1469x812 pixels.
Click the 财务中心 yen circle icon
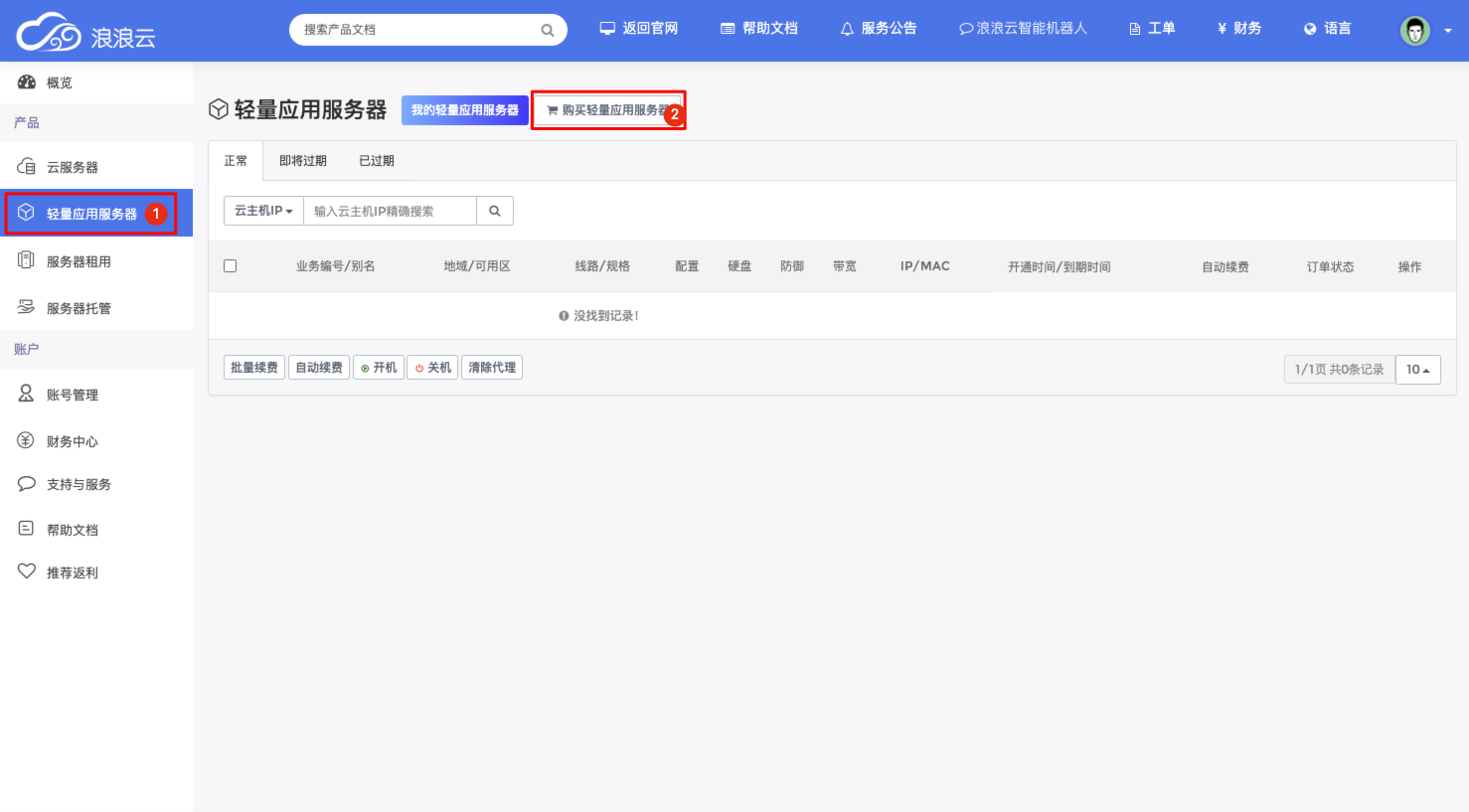click(27, 440)
